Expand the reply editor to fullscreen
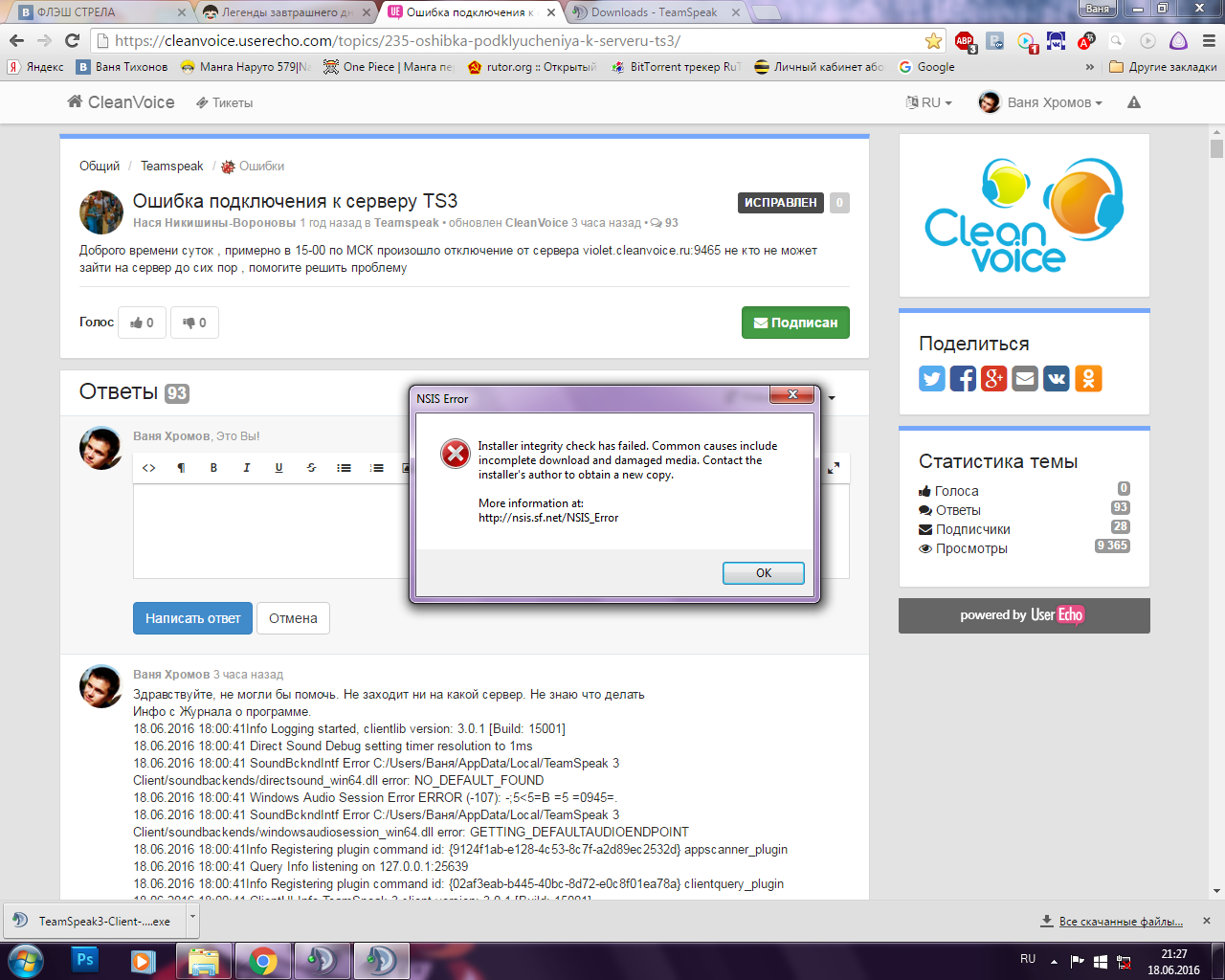This screenshot has height=980, width=1225. click(834, 468)
